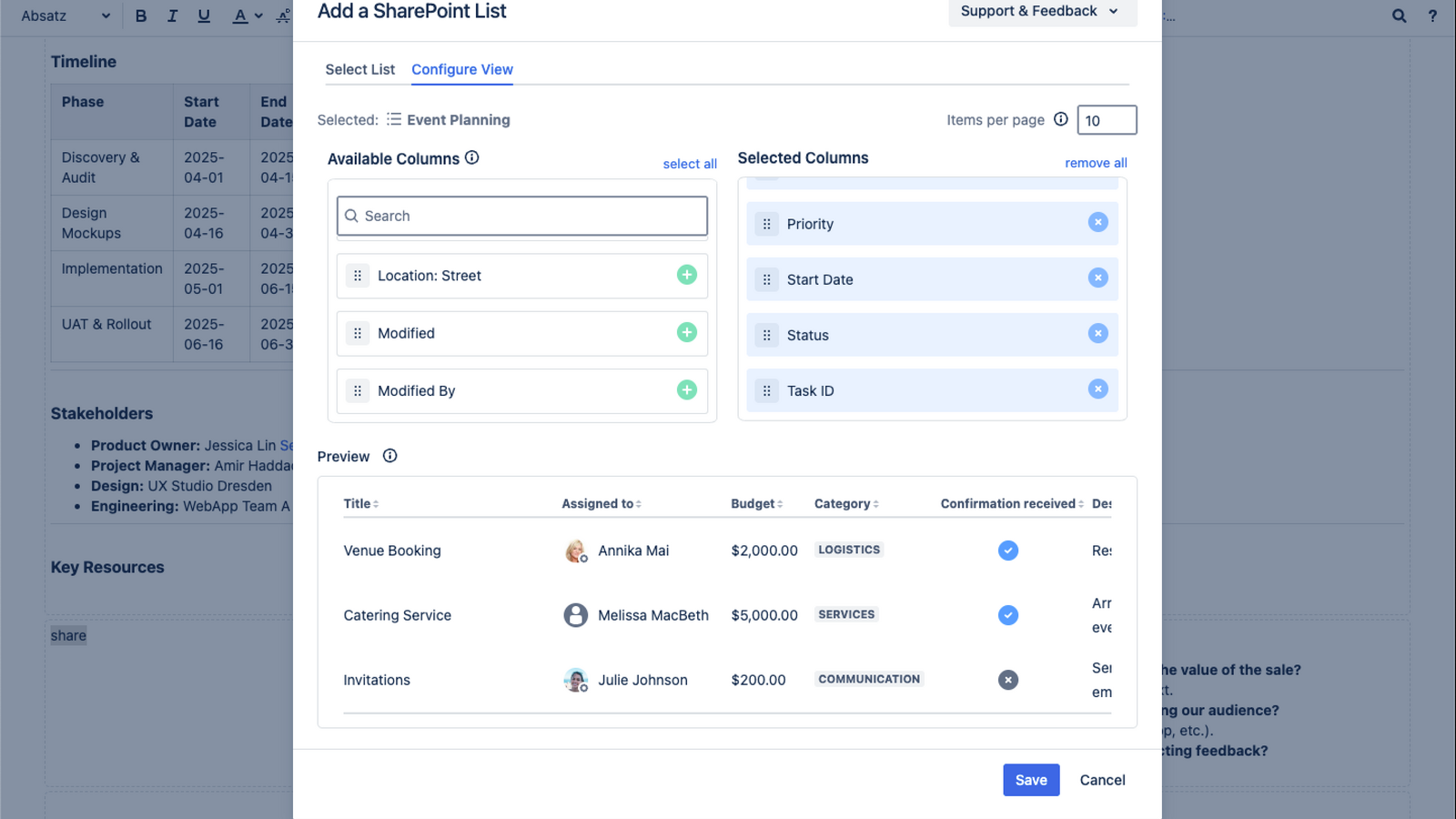
Task: Expand the Support & Feedback menu
Action: tap(1042, 11)
